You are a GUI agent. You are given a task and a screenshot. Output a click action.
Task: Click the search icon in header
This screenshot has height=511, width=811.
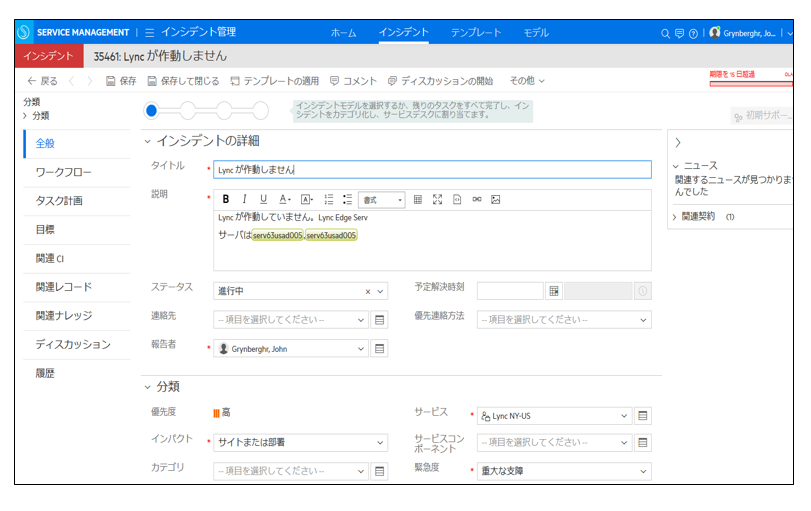coord(666,33)
